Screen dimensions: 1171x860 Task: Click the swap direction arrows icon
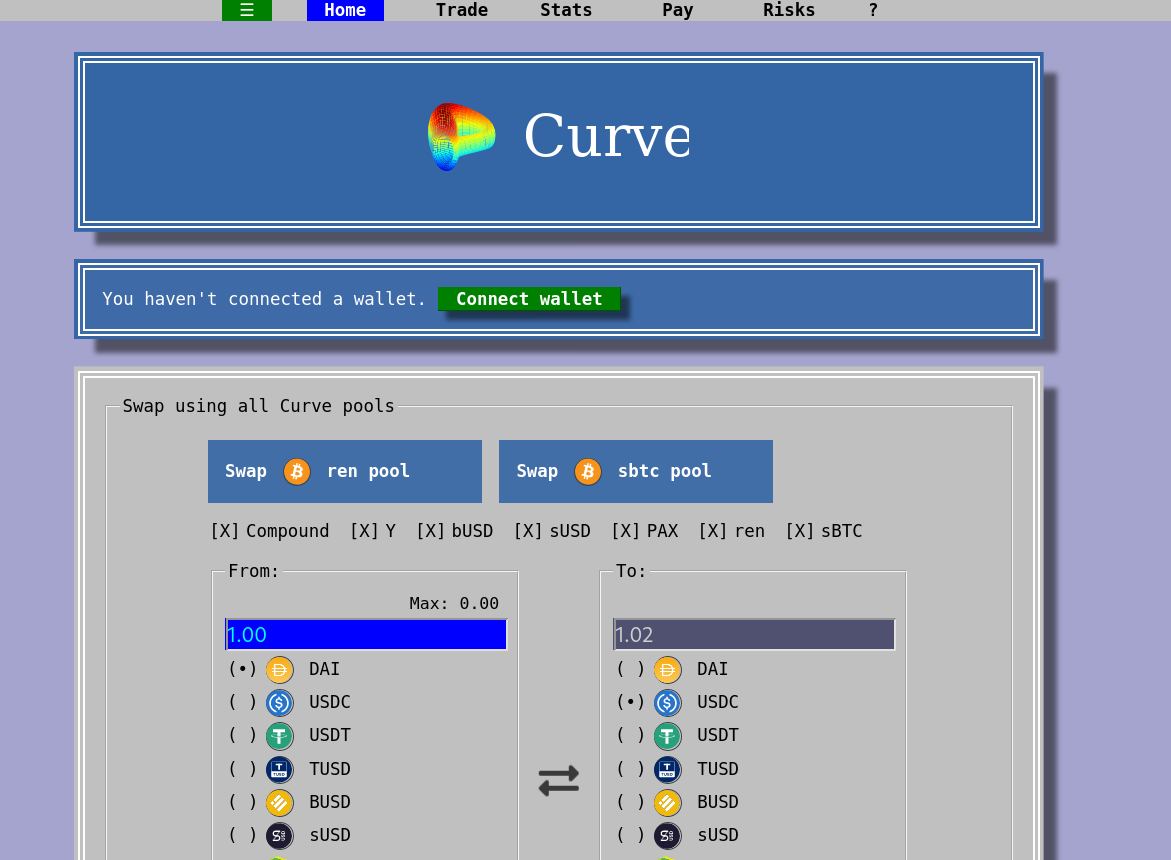(x=559, y=781)
